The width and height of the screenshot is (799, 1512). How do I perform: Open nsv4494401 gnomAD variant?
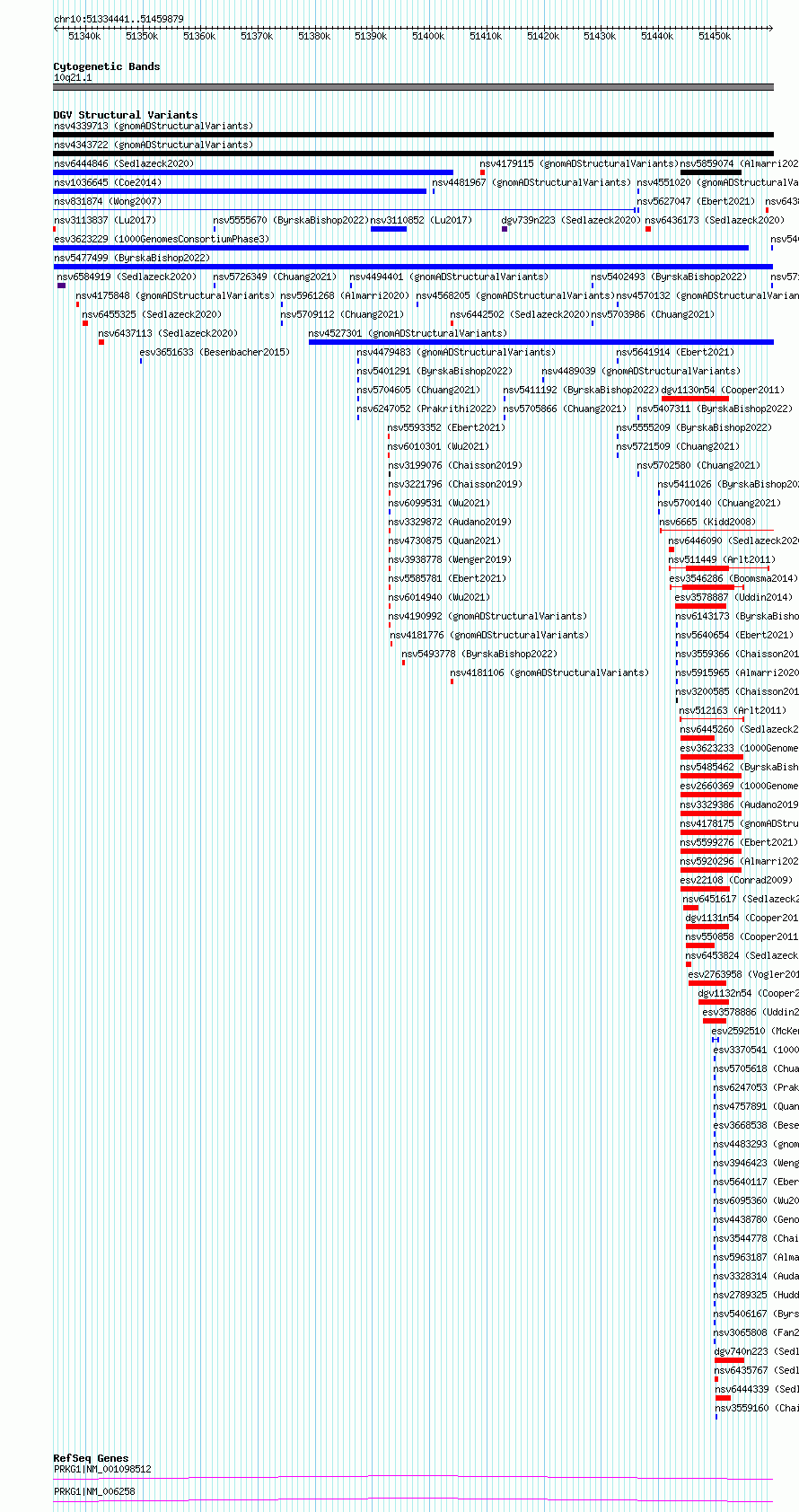[449, 277]
